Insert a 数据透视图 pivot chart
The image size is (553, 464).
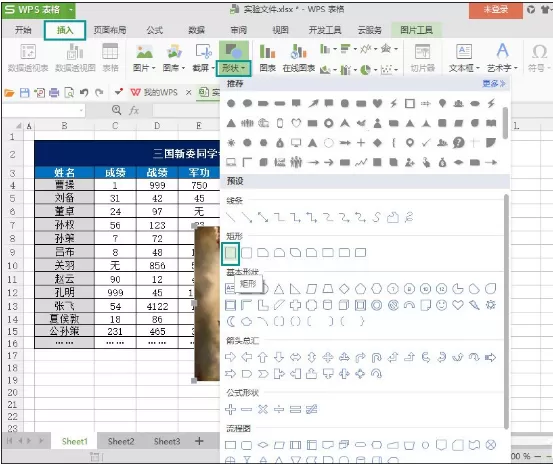tap(75, 58)
